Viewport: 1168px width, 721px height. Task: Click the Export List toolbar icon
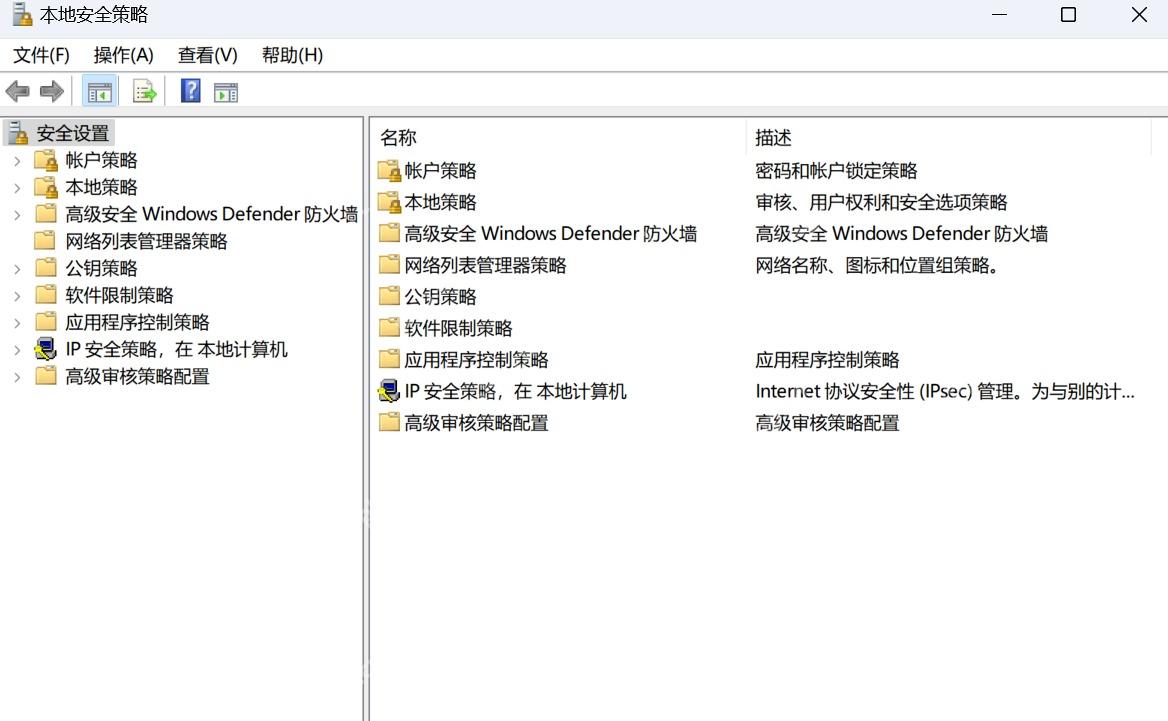pyautogui.click(x=145, y=92)
